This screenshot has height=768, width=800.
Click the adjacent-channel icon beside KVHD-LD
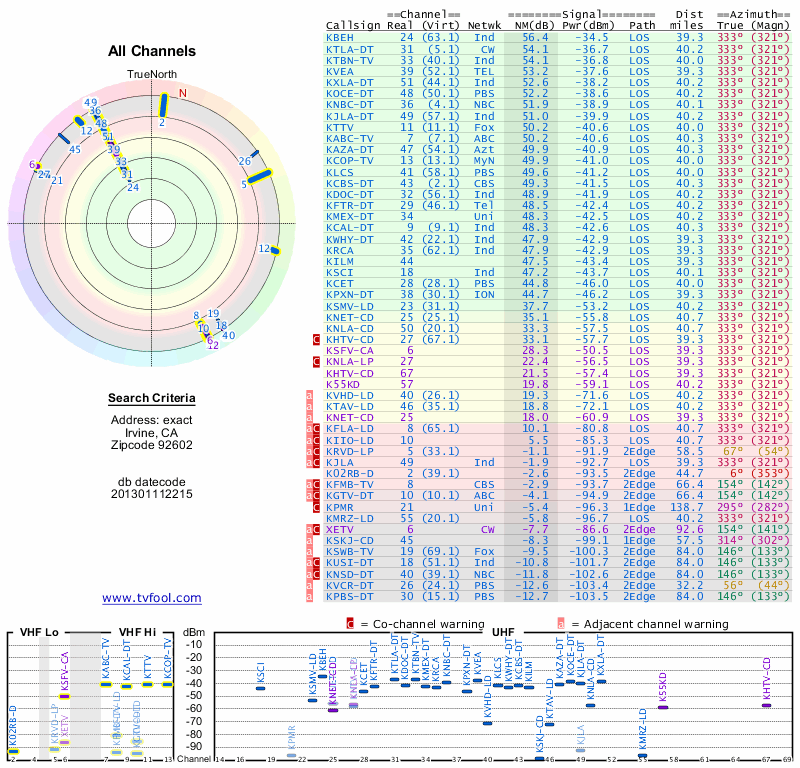coord(309,395)
